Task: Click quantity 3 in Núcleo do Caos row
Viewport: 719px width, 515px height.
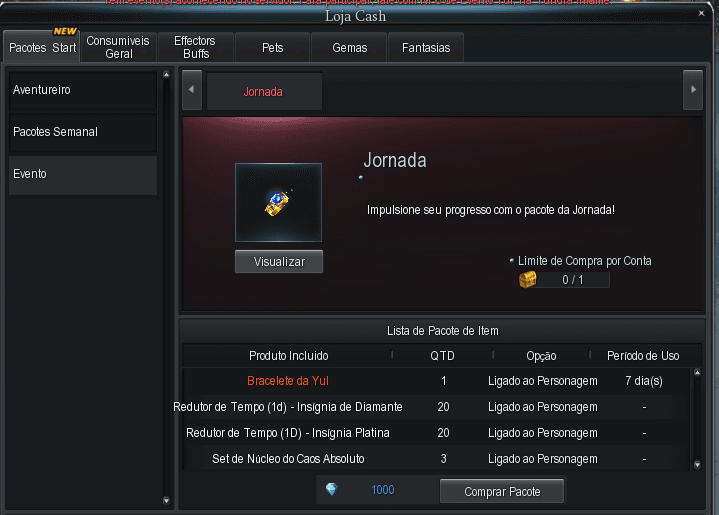Action: [x=443, y=459]
